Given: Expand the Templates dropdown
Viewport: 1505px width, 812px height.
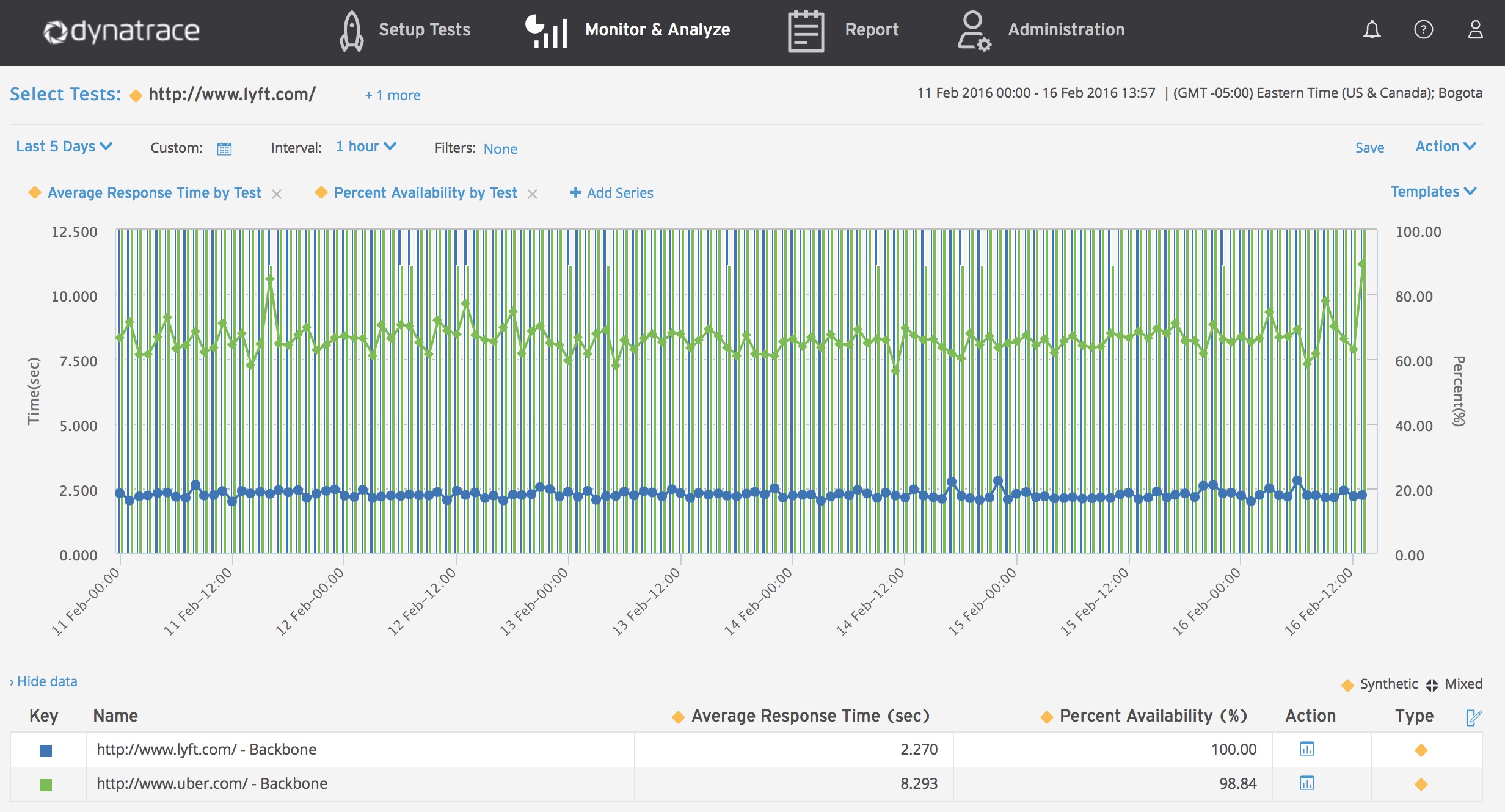Looking at the screenshot, I should click(1433, 192).
